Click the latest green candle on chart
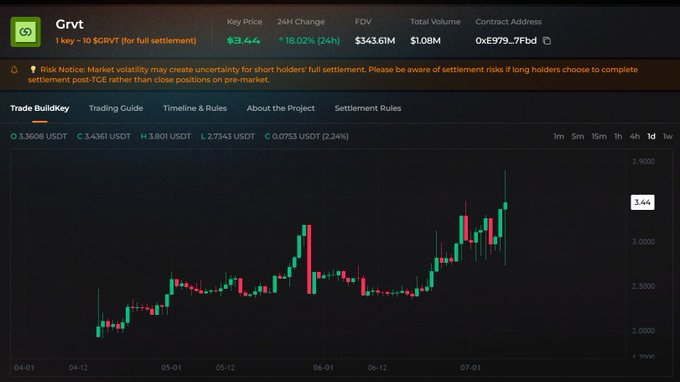This screenshot has height=382, width=680. 505,206
